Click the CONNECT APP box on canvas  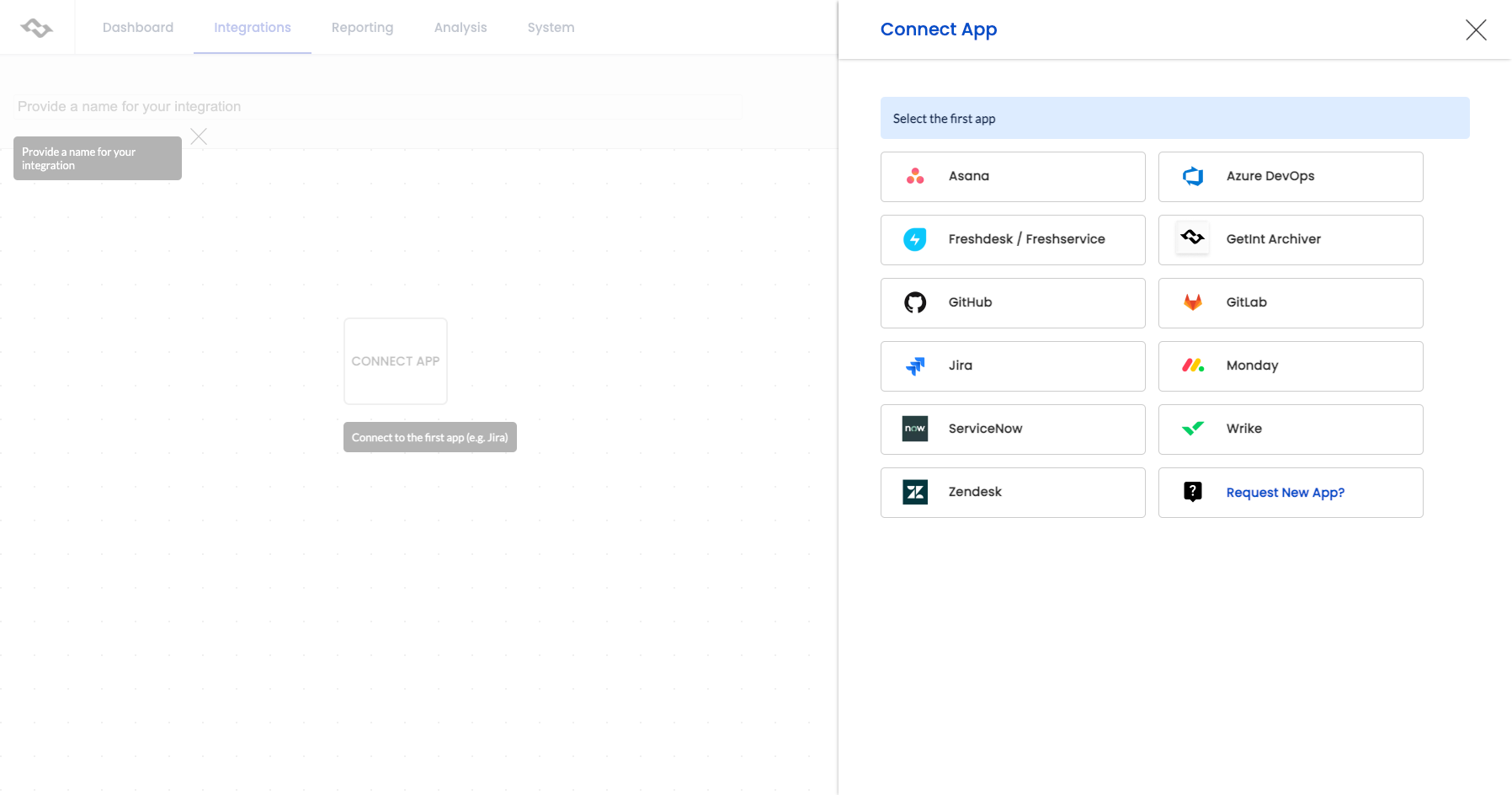click(x=396, y=361)
